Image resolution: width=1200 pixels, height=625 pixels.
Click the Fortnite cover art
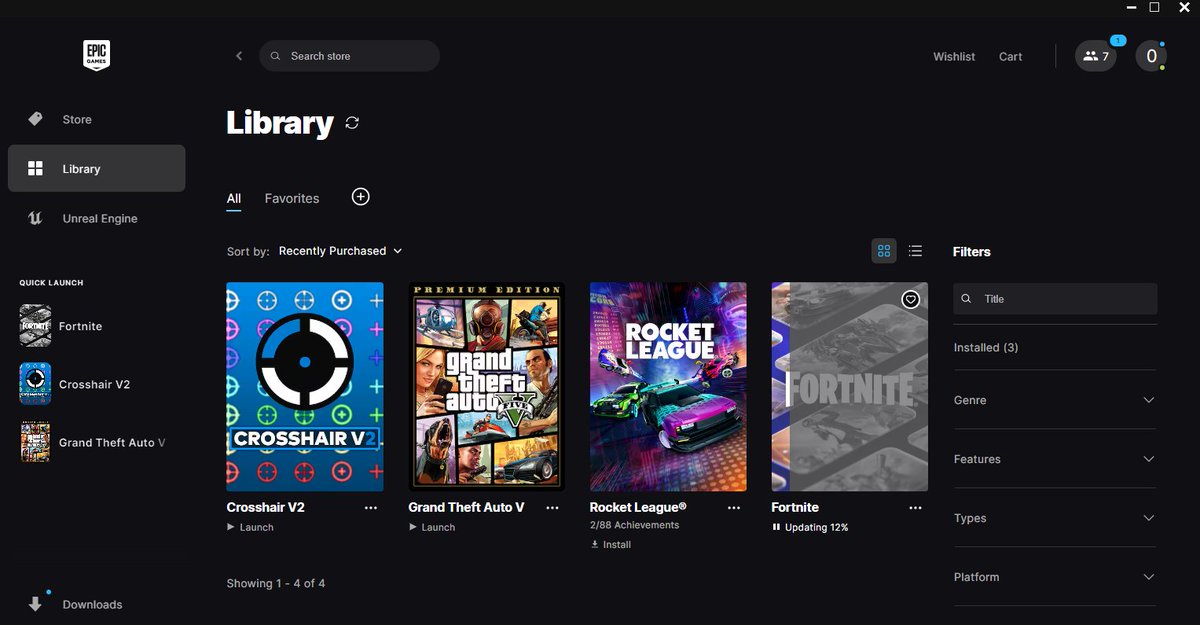(850, 386)
